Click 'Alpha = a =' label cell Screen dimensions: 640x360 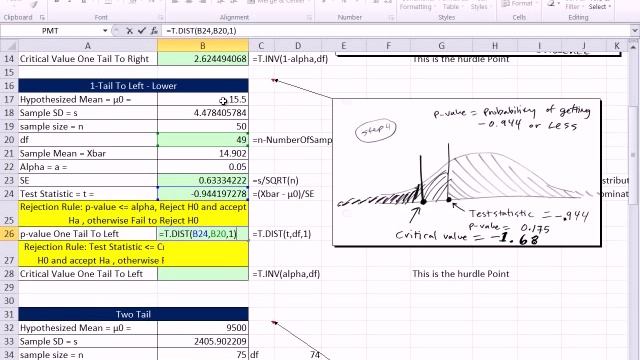88,167
